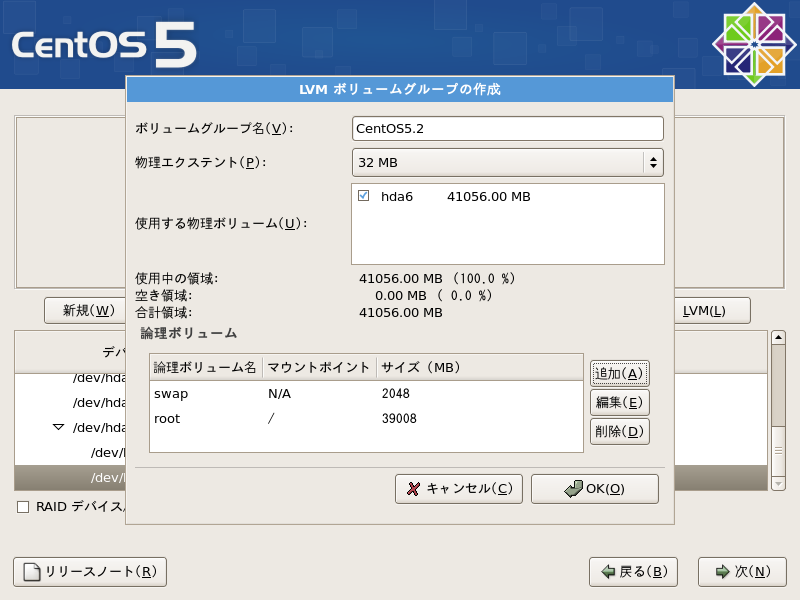The image size is (800, 600).
Task: Click the 編集(E) edit button
Action: [620, 403]
